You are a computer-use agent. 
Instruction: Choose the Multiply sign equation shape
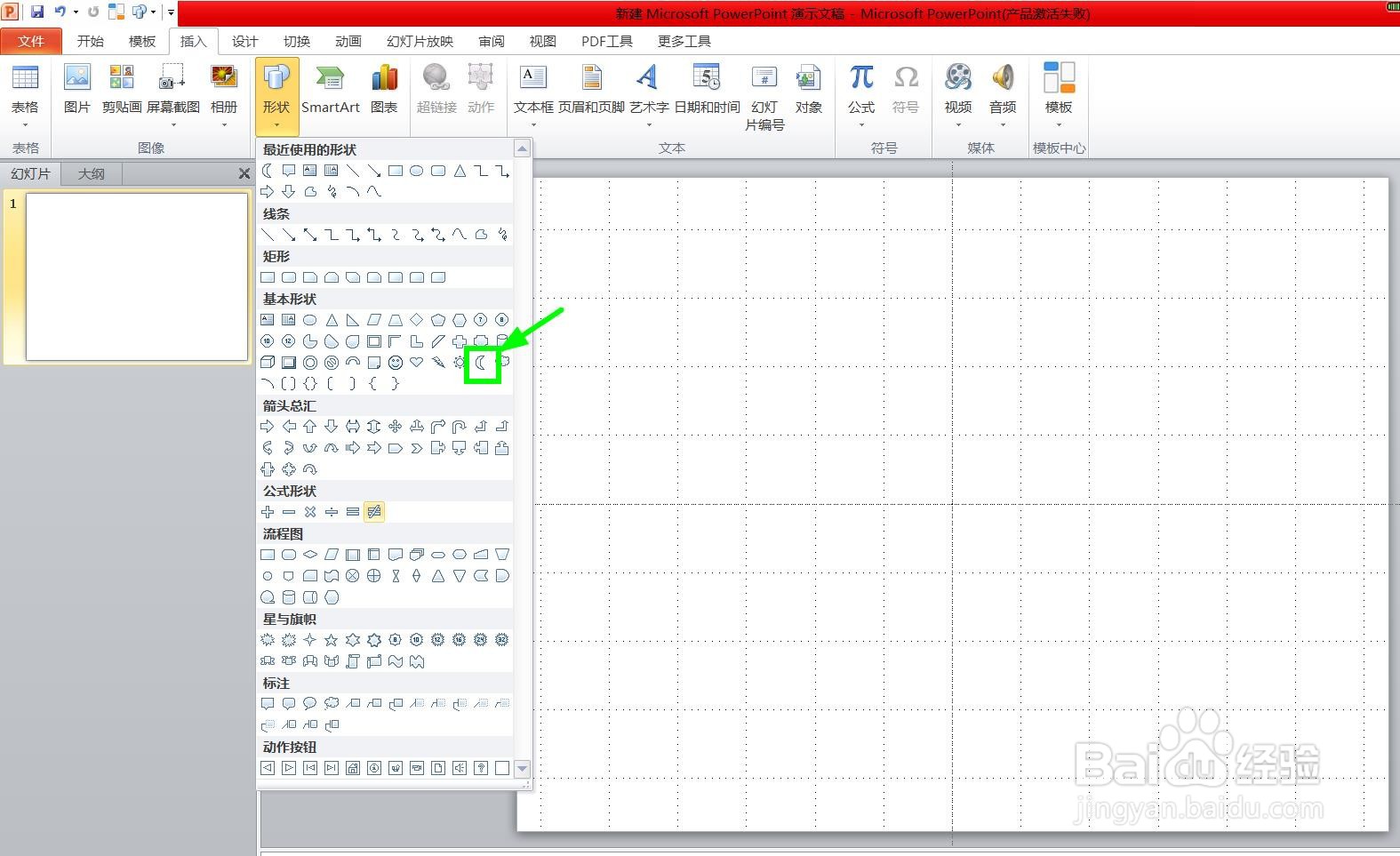point(310,512)
